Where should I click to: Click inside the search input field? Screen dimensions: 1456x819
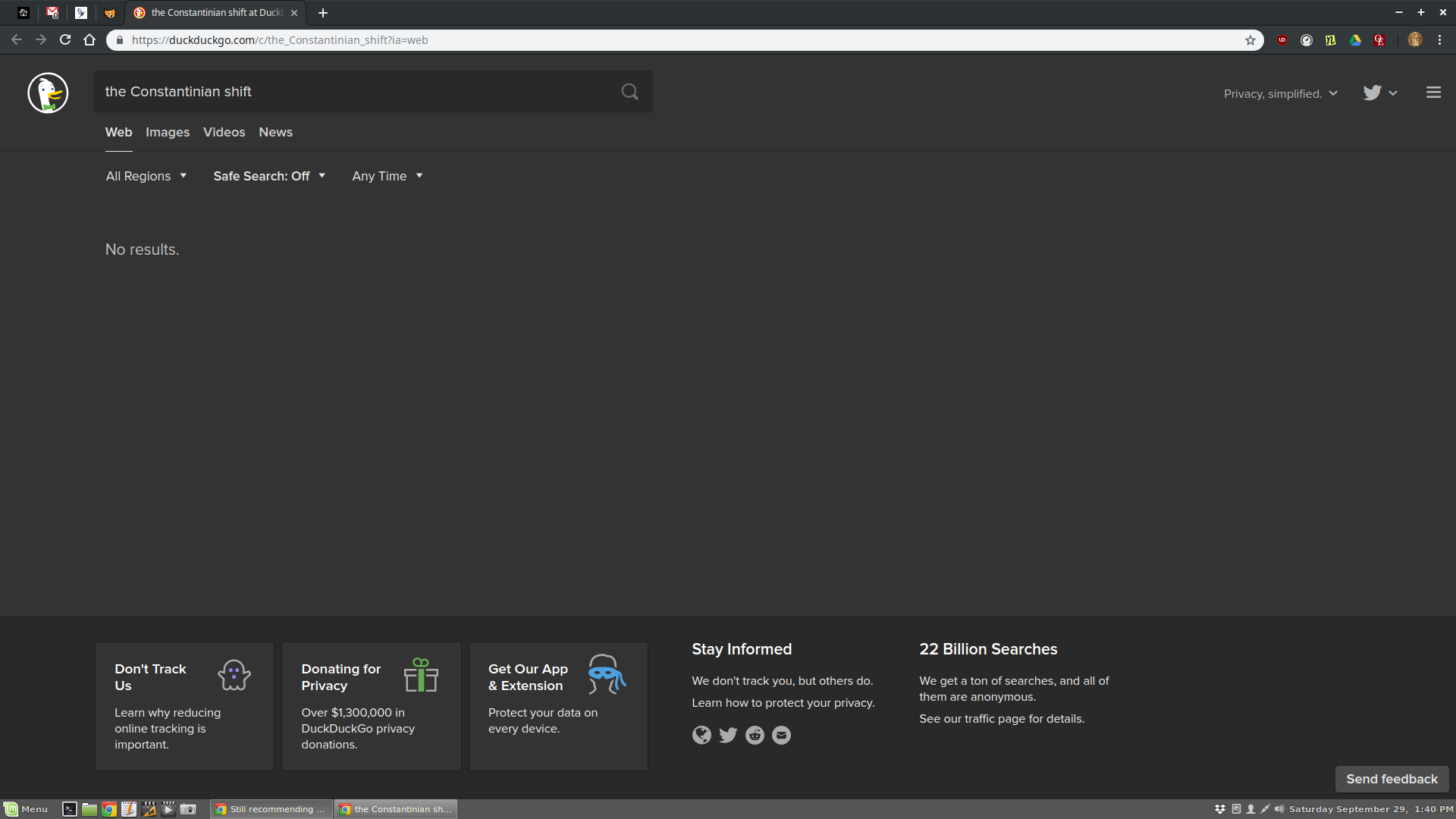[341, 91]
